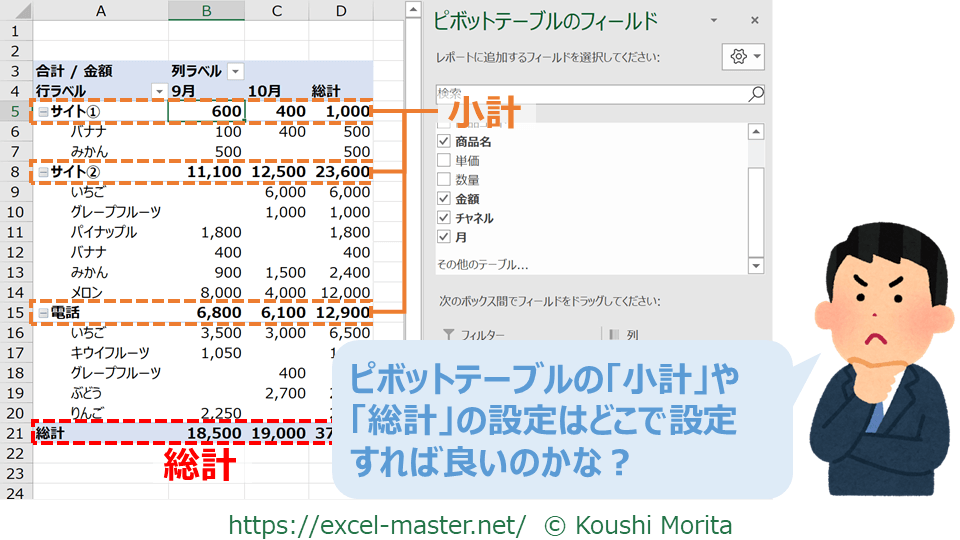Viewport: 960px width, 540px height.
Task: Check the 単価 field checkbox
Action: point(445,161)
